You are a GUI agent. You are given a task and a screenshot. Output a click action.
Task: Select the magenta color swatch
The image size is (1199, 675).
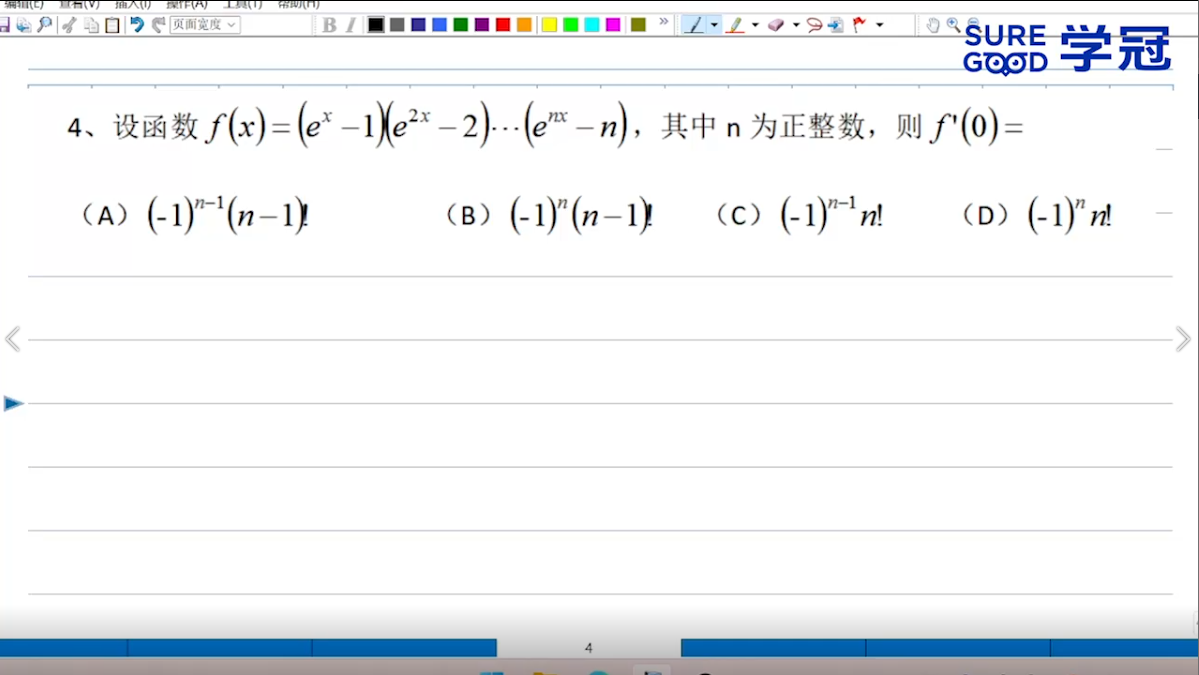tap(613, 25)
